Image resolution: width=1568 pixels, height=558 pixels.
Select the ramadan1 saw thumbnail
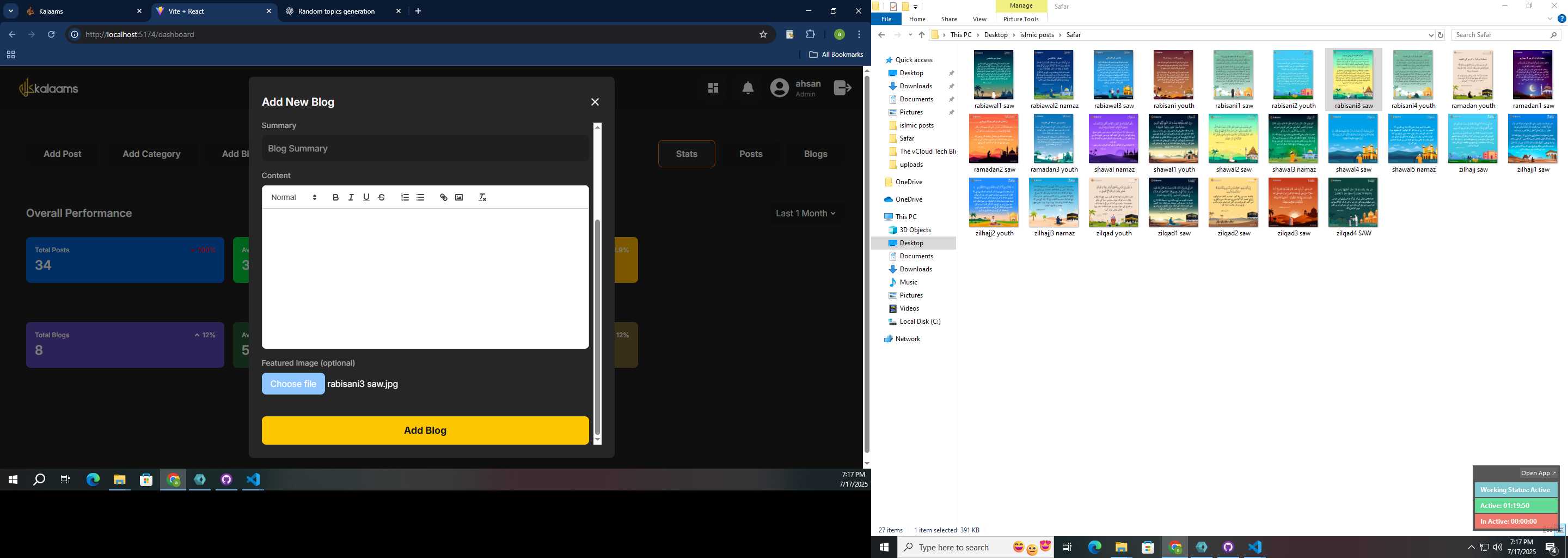1533,80
